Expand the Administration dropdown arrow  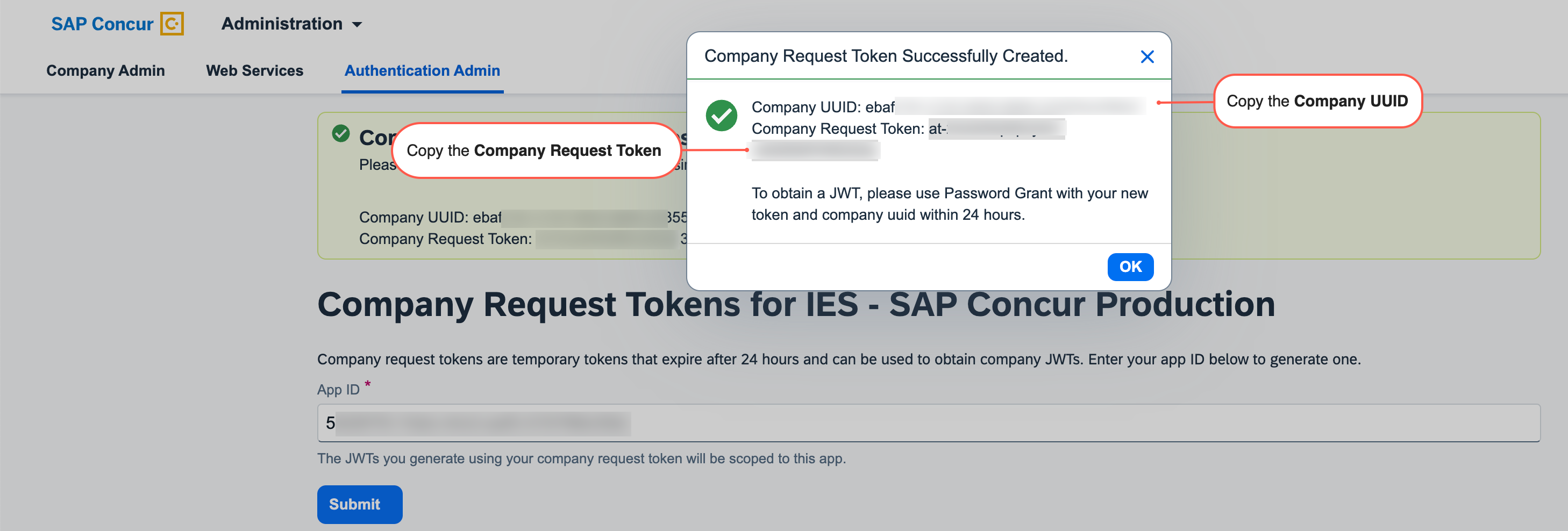[357, 24]
